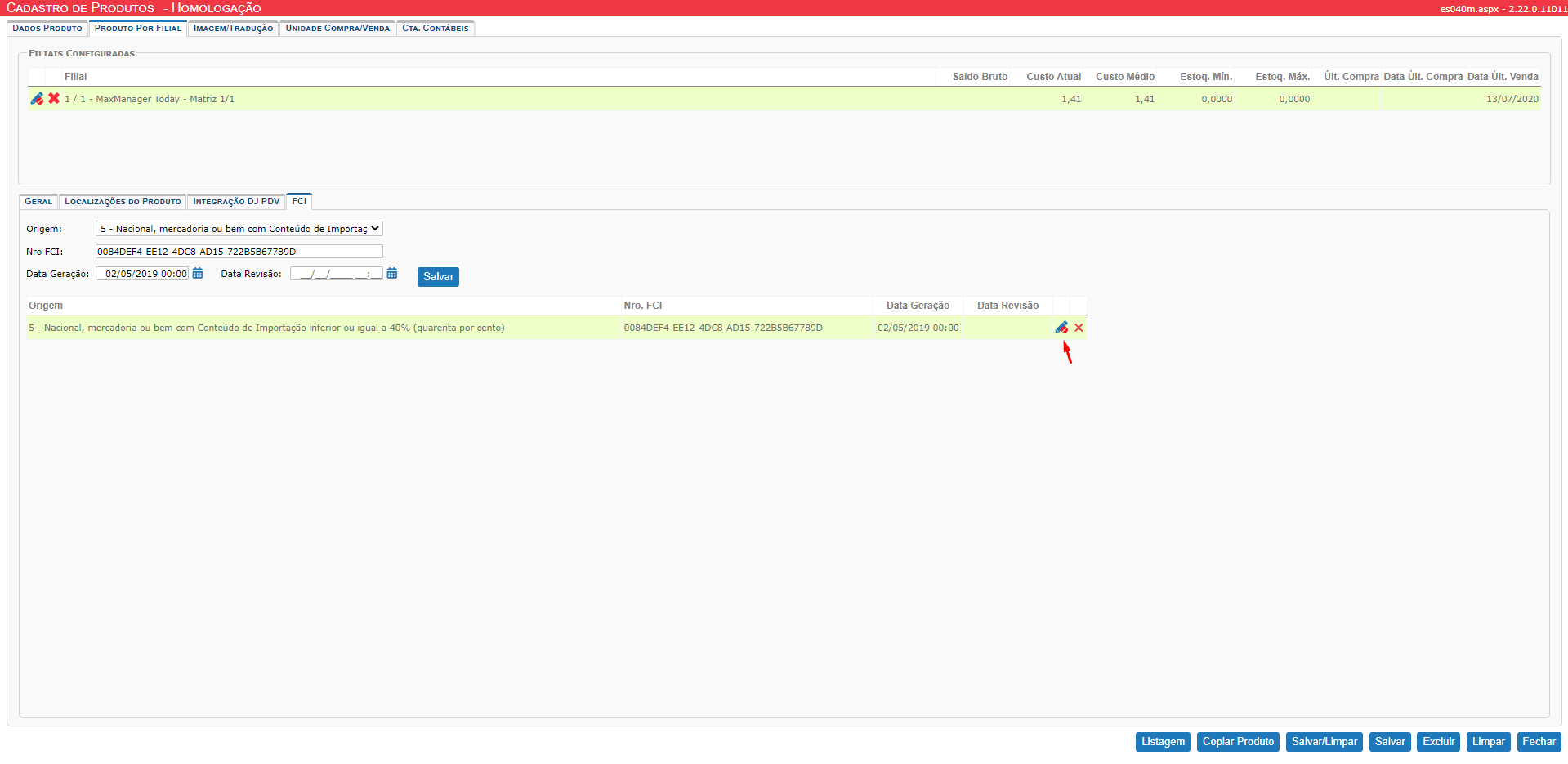Click the 13/07/2020 date cell
Screen dimensions: 1568x764
tap(1512, 99)
